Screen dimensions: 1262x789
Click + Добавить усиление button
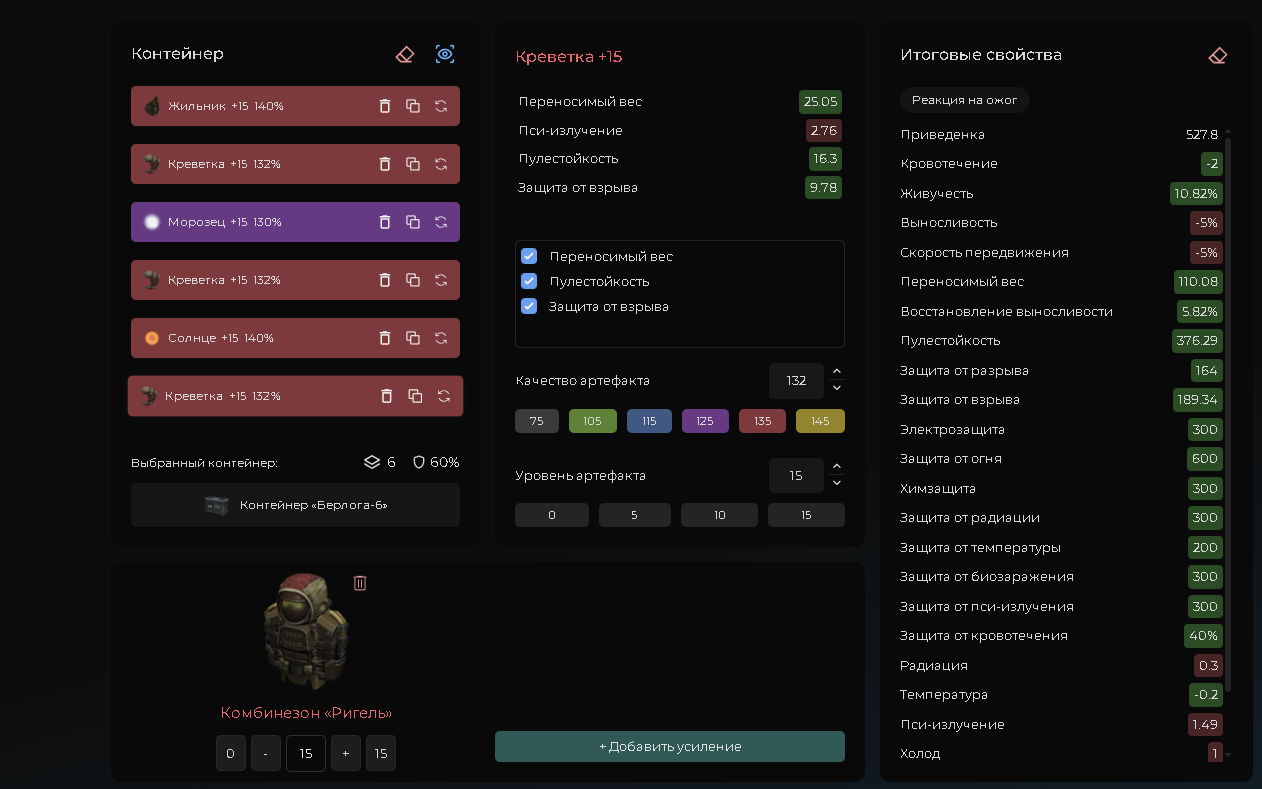point(670,746)
